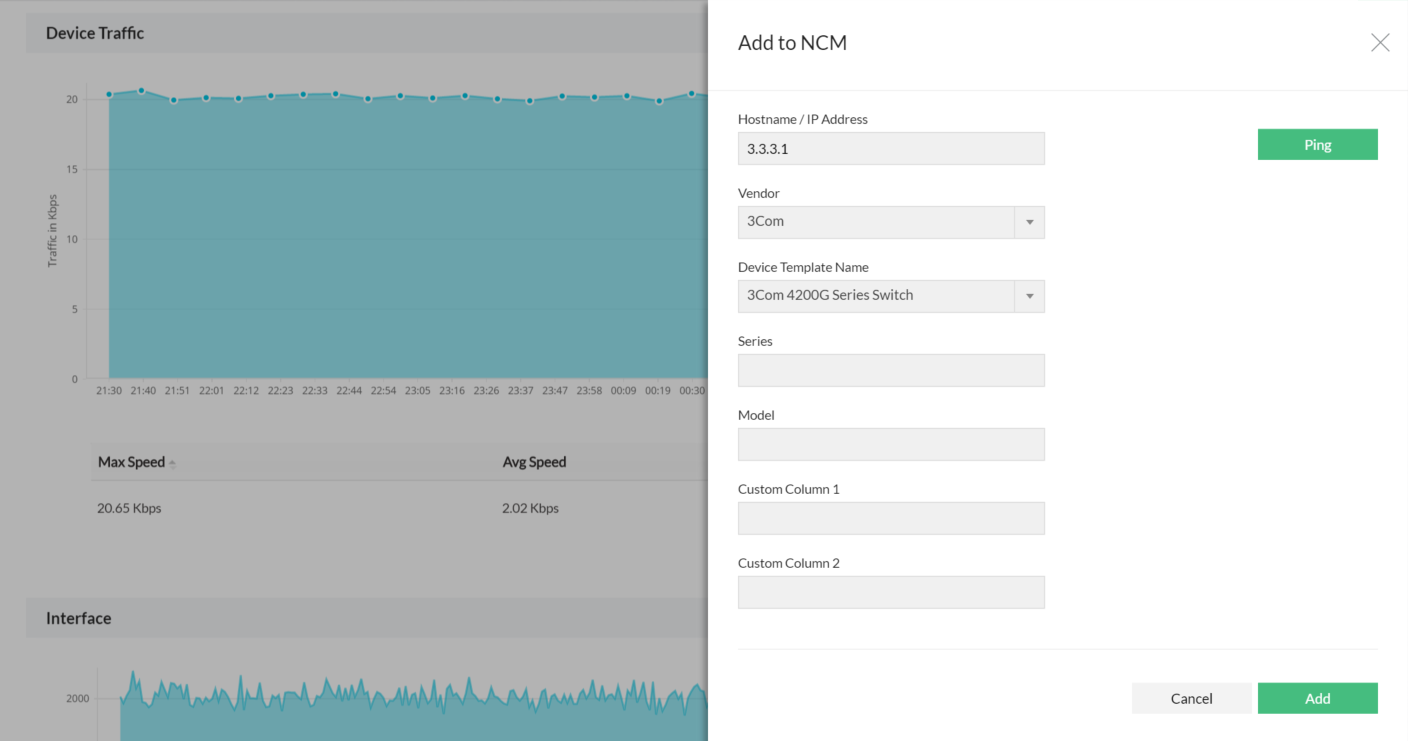The width and height of the screenshot is (1408, 741).
Task: Close the Add to NCM panel
Action: 1380,42
